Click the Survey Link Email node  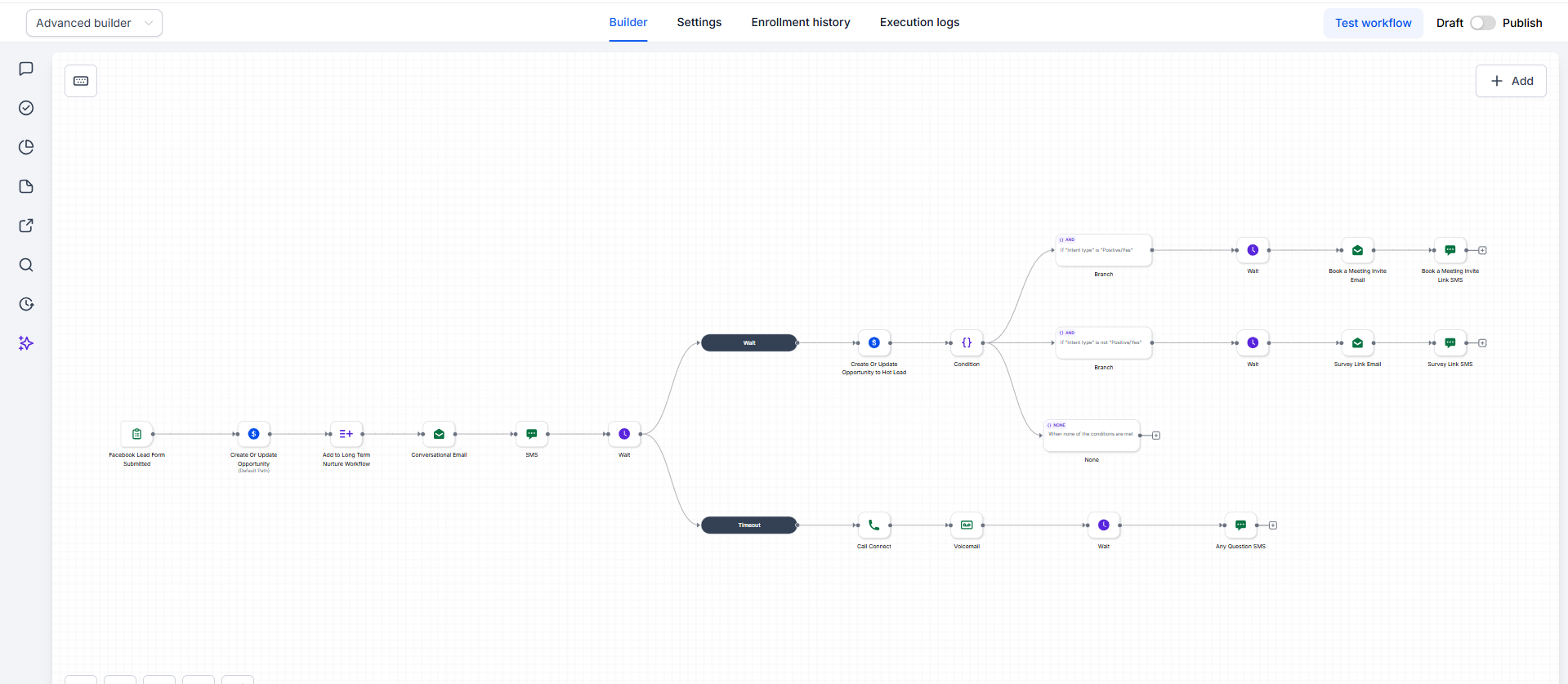pos(1357,342)
